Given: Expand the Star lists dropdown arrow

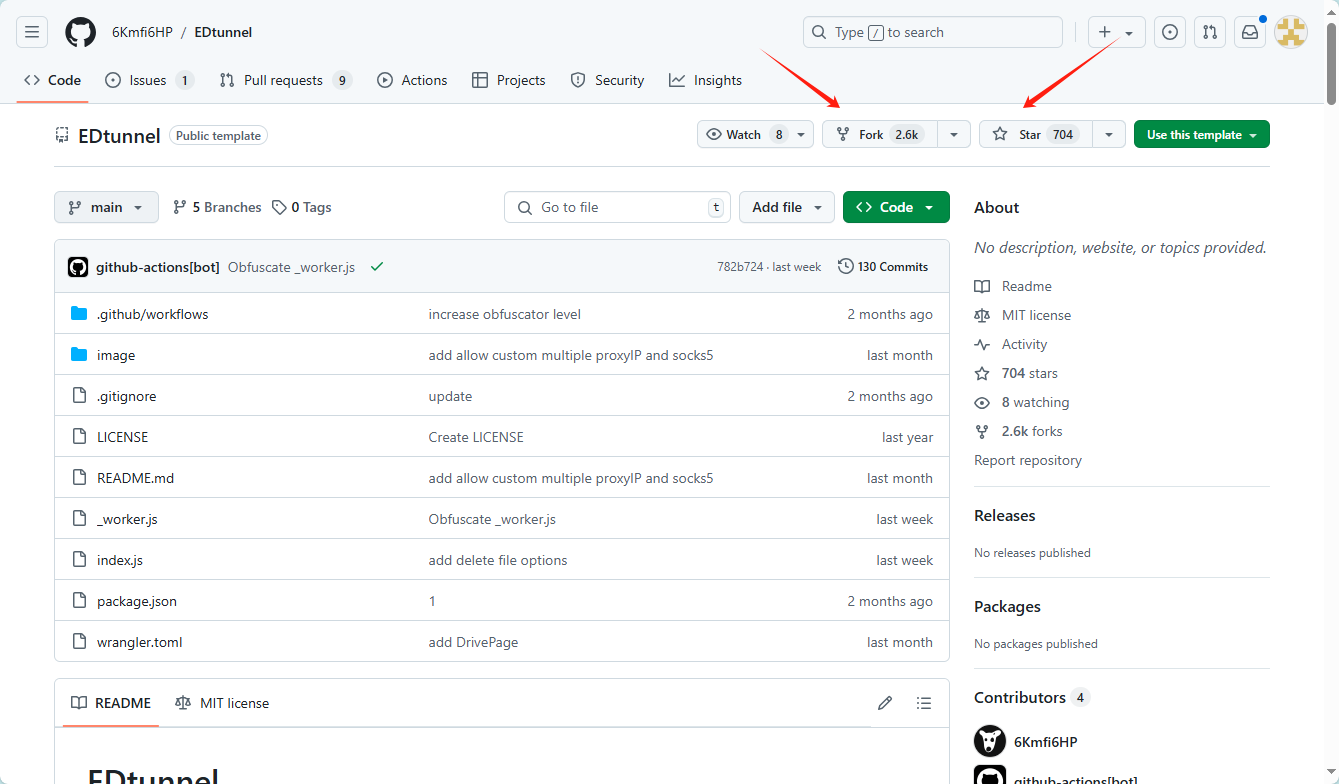Looking at the screenshot, I should pyautogui.click(x=1109, y=134).
